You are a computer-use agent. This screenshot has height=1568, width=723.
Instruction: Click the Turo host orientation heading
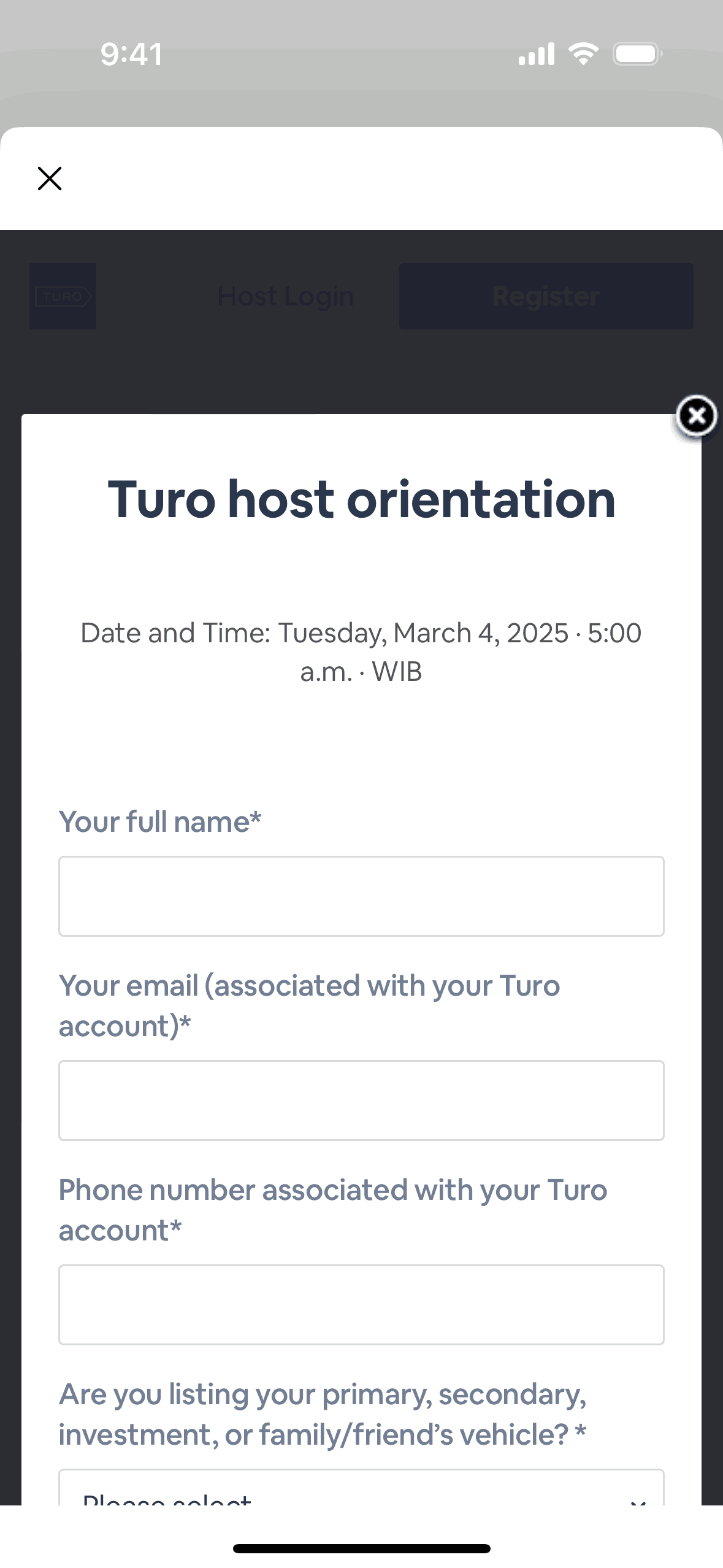[x=361, y=499]
